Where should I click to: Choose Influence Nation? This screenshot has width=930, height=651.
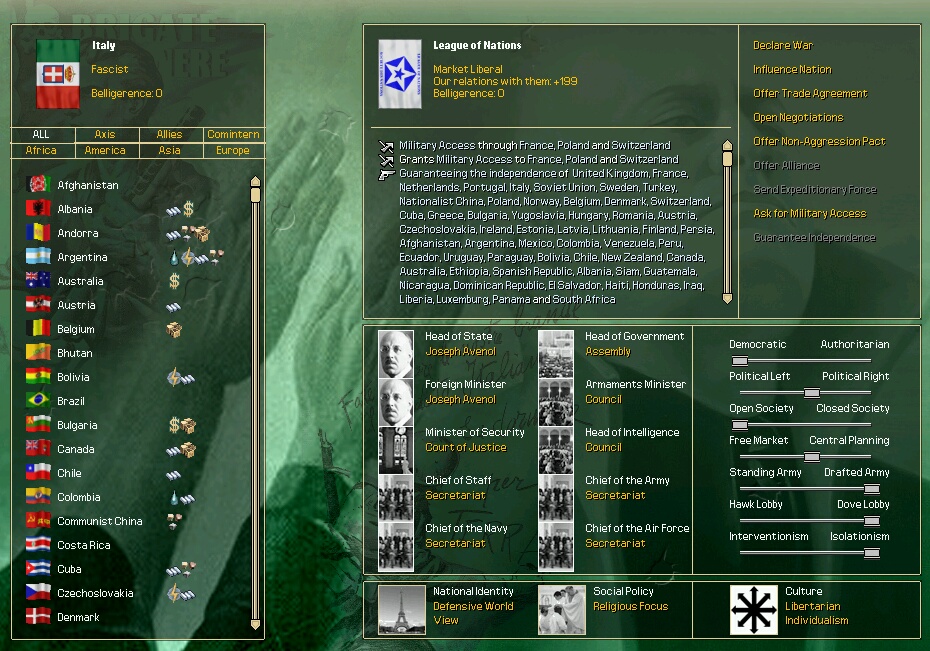click(x=792, y=69)
